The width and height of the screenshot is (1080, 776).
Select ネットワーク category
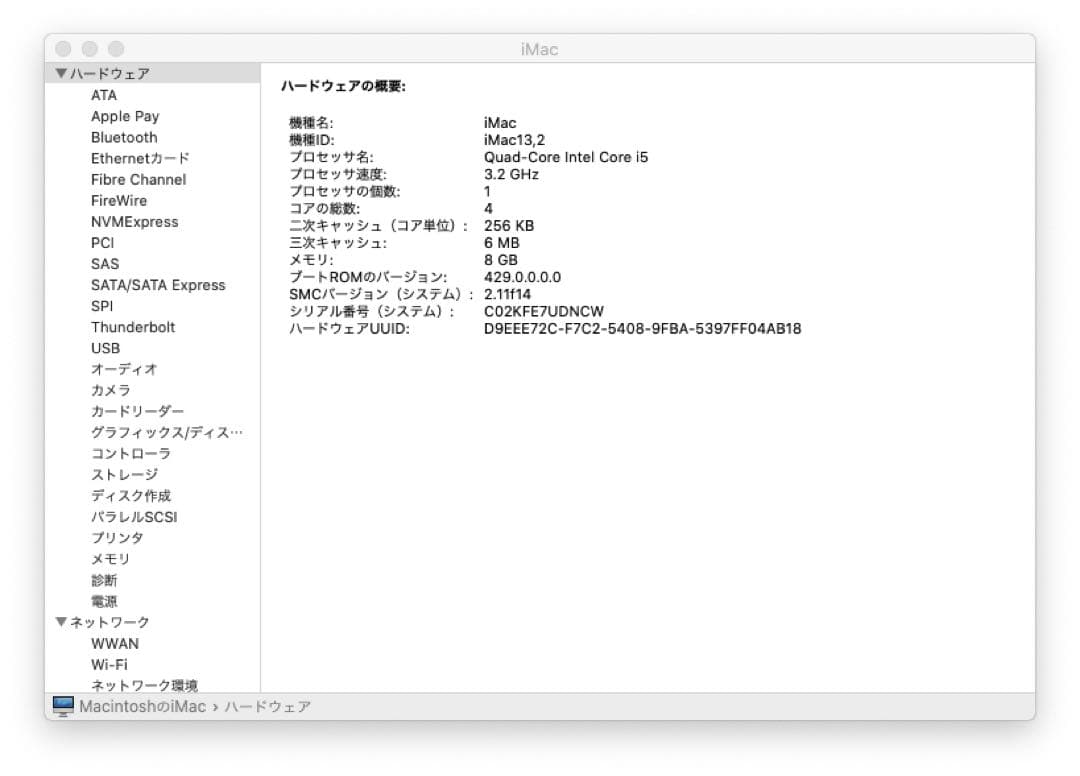pos(110,622)
